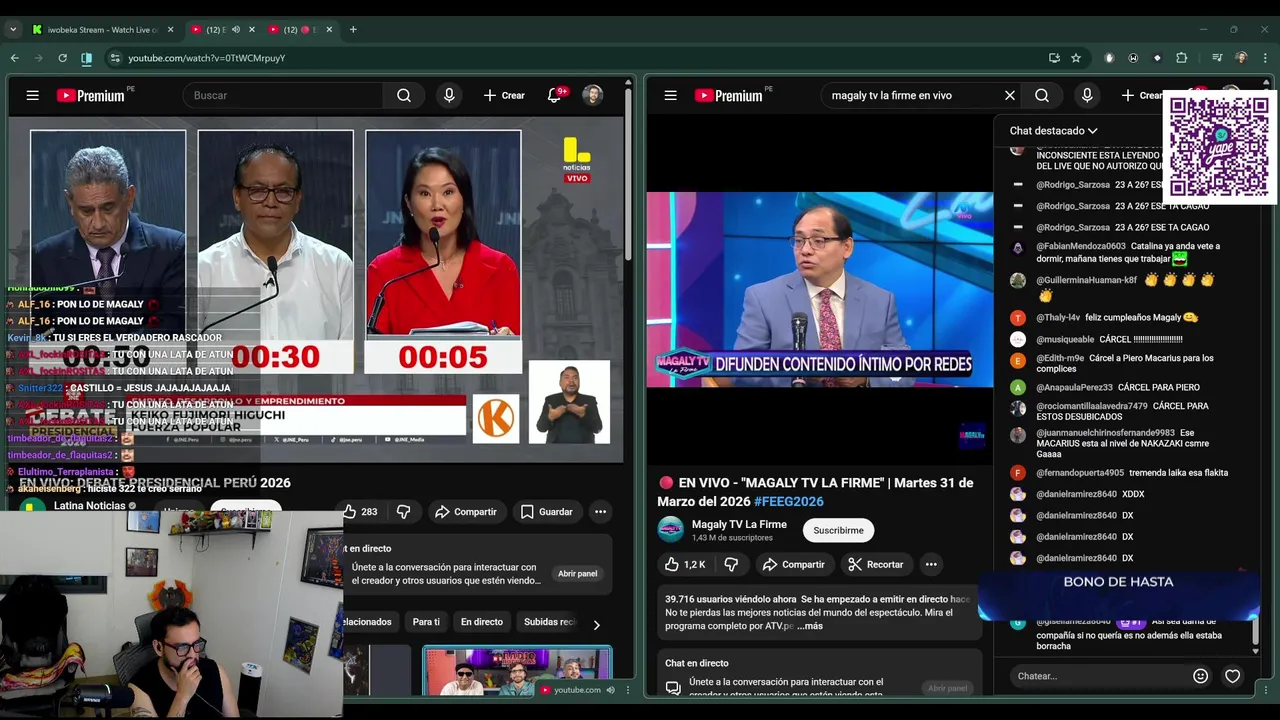Open the 'Latina Noticias' channel name
1280x720 pixels.
pos(89,506)
